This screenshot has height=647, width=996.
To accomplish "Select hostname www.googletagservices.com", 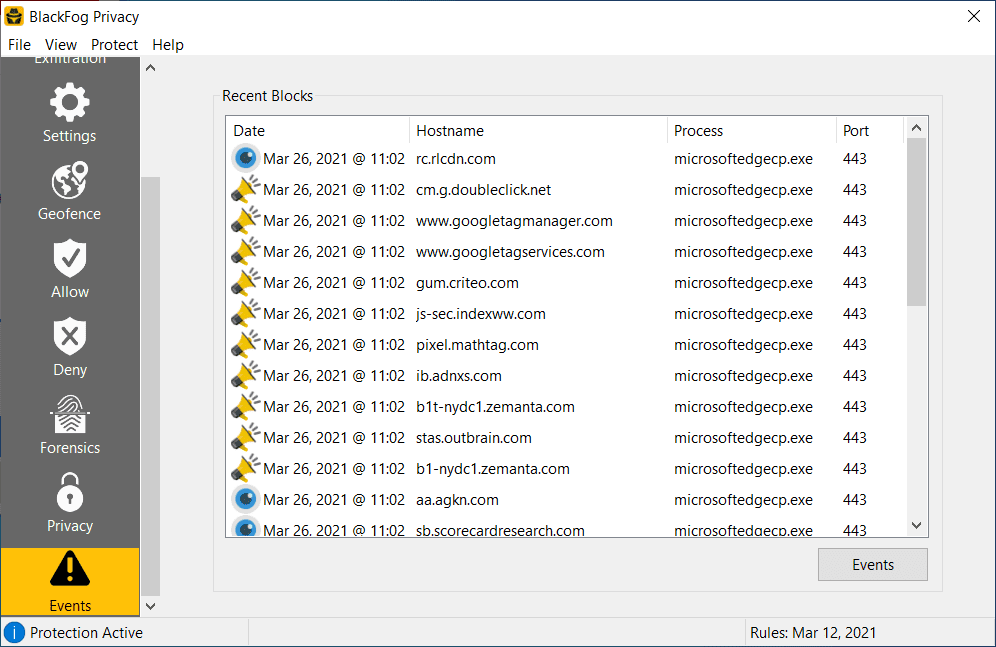I will point(510,252).
